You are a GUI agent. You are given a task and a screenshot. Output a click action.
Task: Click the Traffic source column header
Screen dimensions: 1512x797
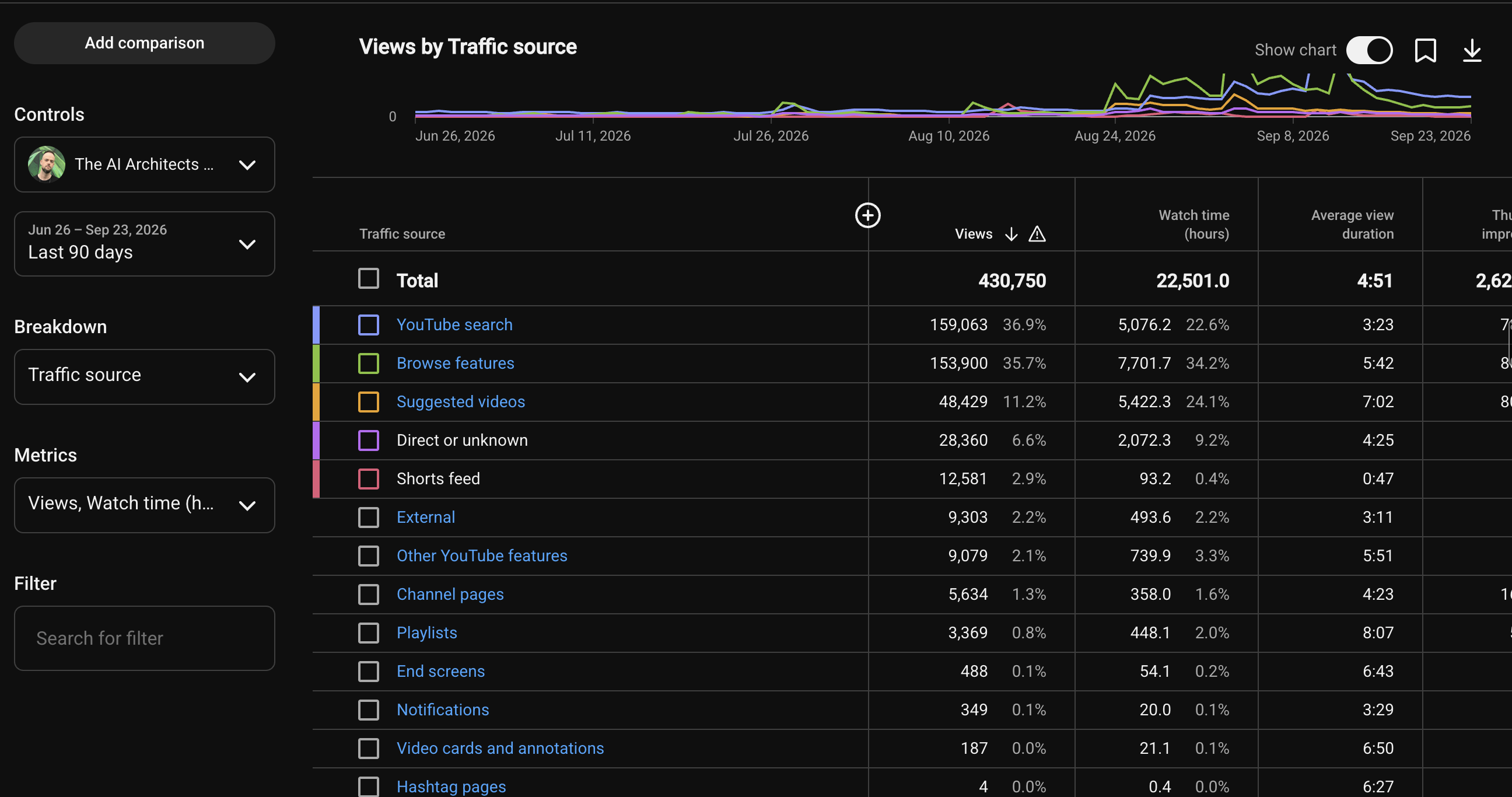point(402,233)
